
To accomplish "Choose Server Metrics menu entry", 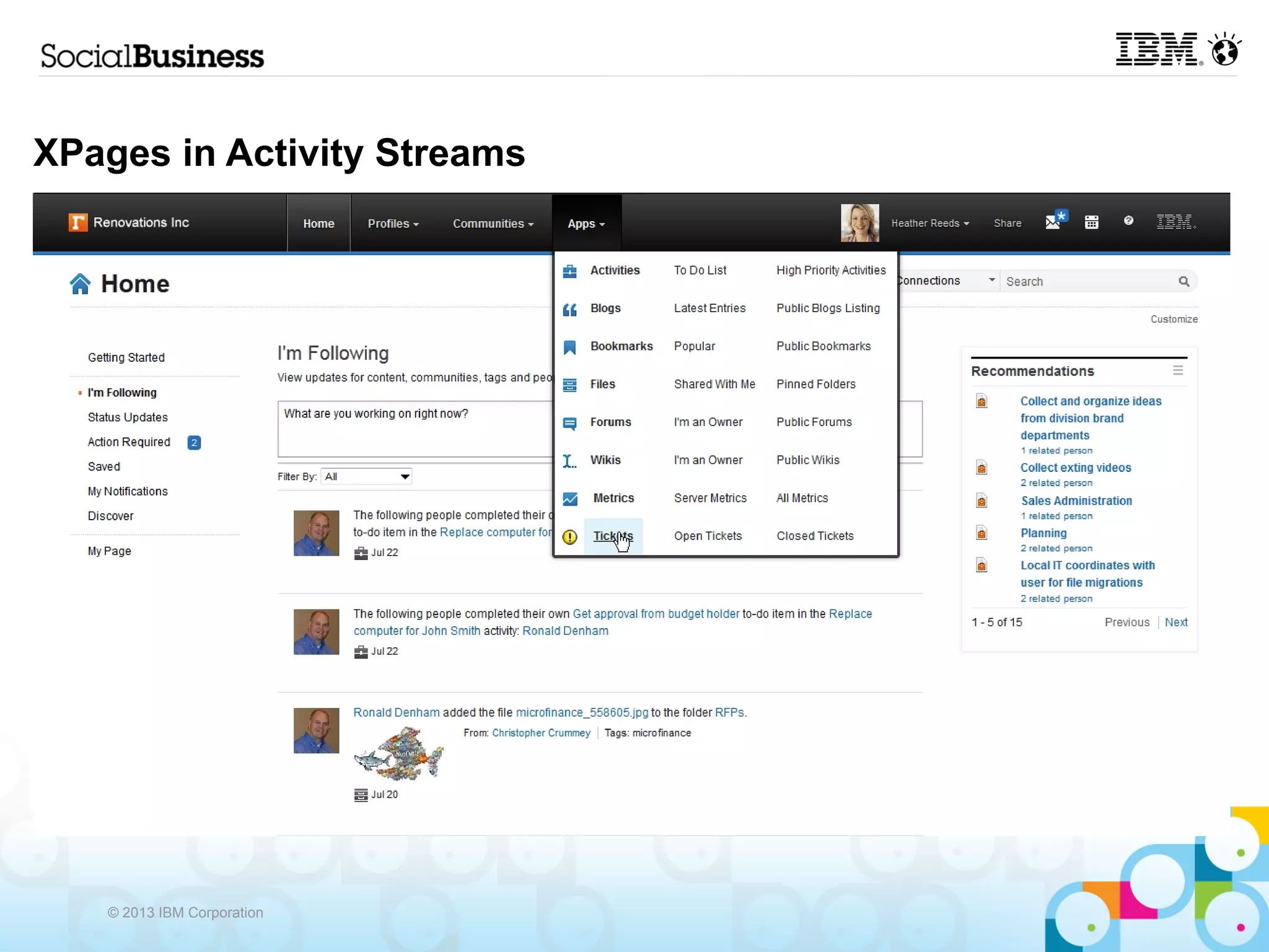I will point(710,498).
